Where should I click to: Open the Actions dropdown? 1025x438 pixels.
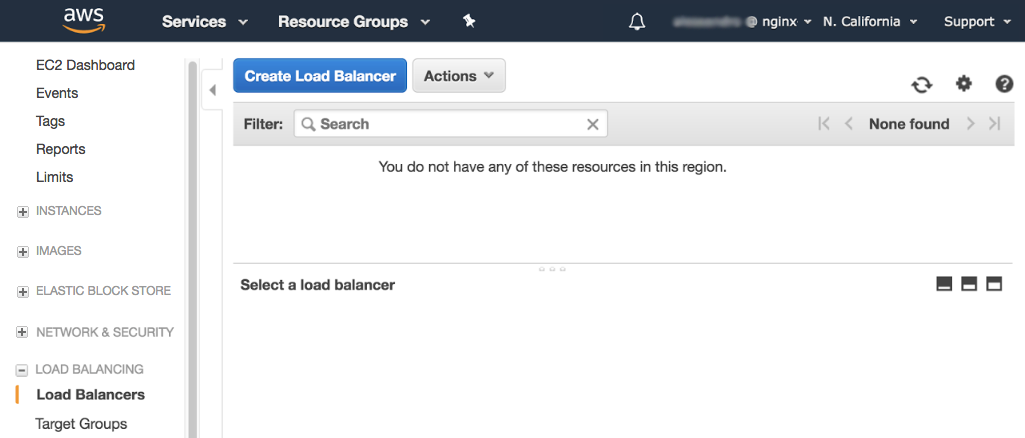(458, 76)
